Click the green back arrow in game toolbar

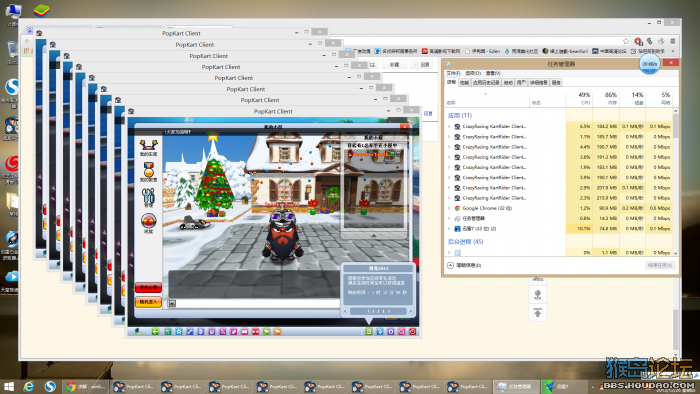click(x=155, y=332)
